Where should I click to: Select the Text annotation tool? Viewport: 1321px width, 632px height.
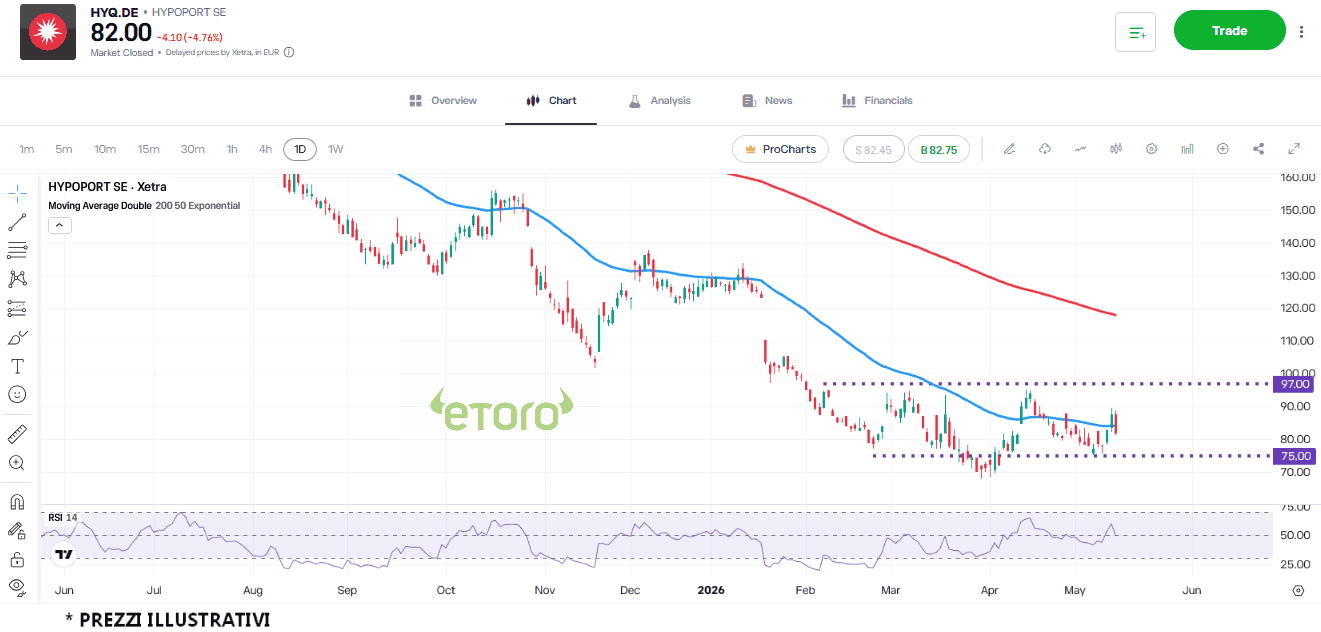(17, 366)
